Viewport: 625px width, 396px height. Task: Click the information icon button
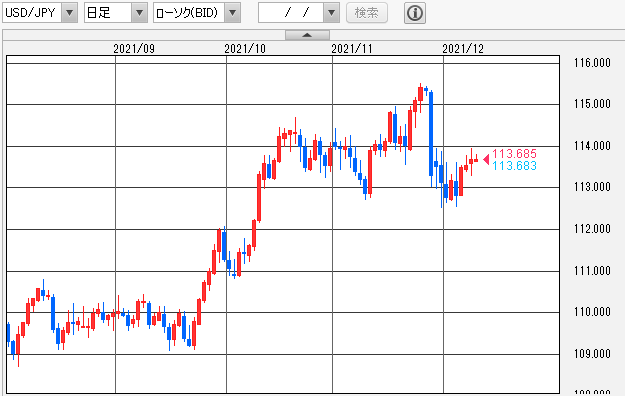click(415, 13)
